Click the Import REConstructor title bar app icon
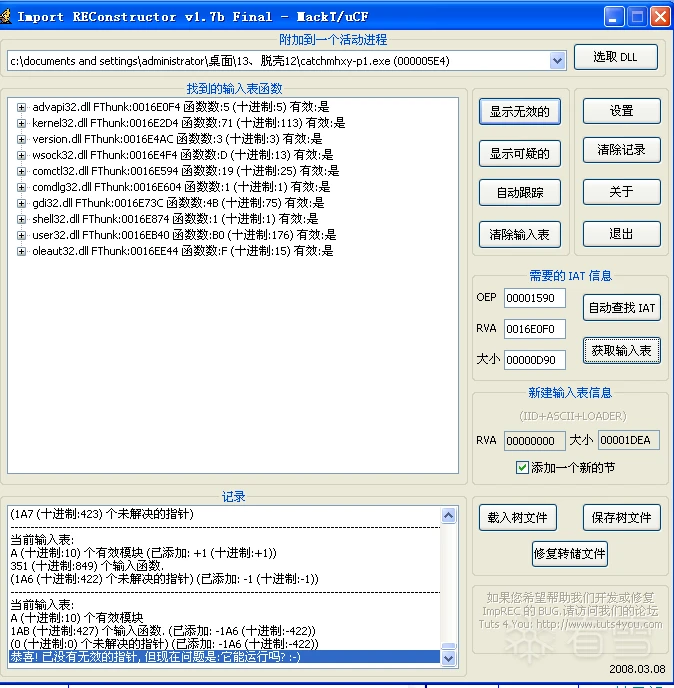 pos(6,17)
